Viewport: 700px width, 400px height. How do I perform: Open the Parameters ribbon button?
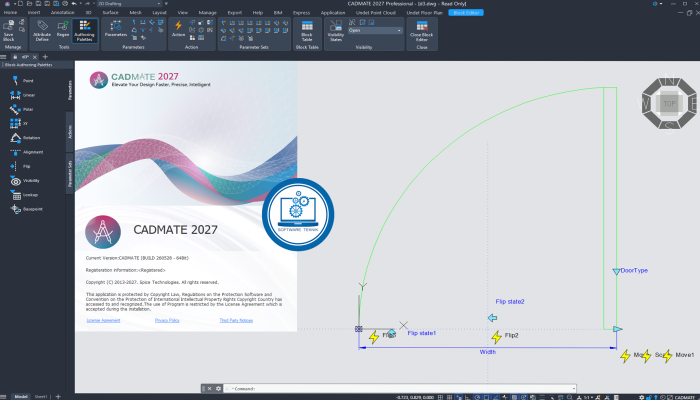coord(116,29)
